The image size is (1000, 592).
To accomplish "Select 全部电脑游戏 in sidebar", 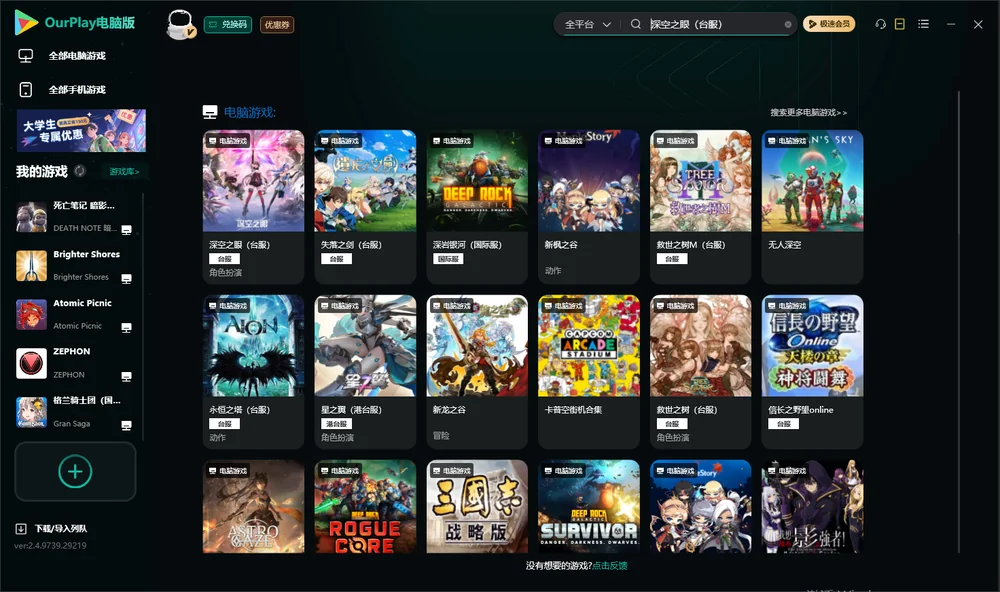I will point(77,56).
